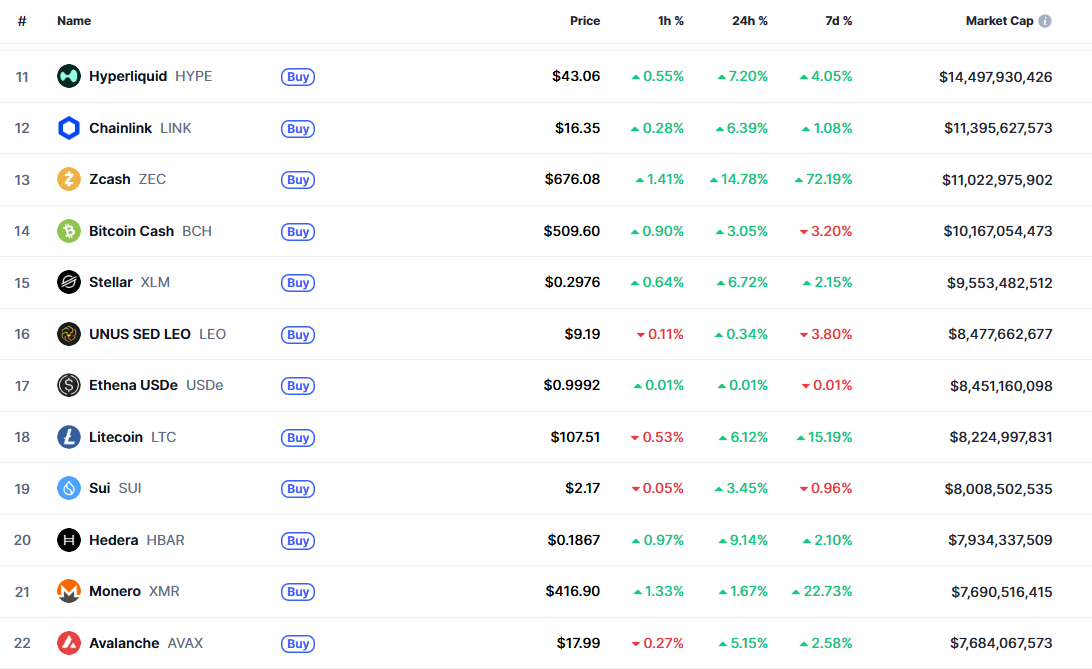Click the Litecoin logo icon
1092x669 pixels.
pyautogui.click(x=69, y=437)
